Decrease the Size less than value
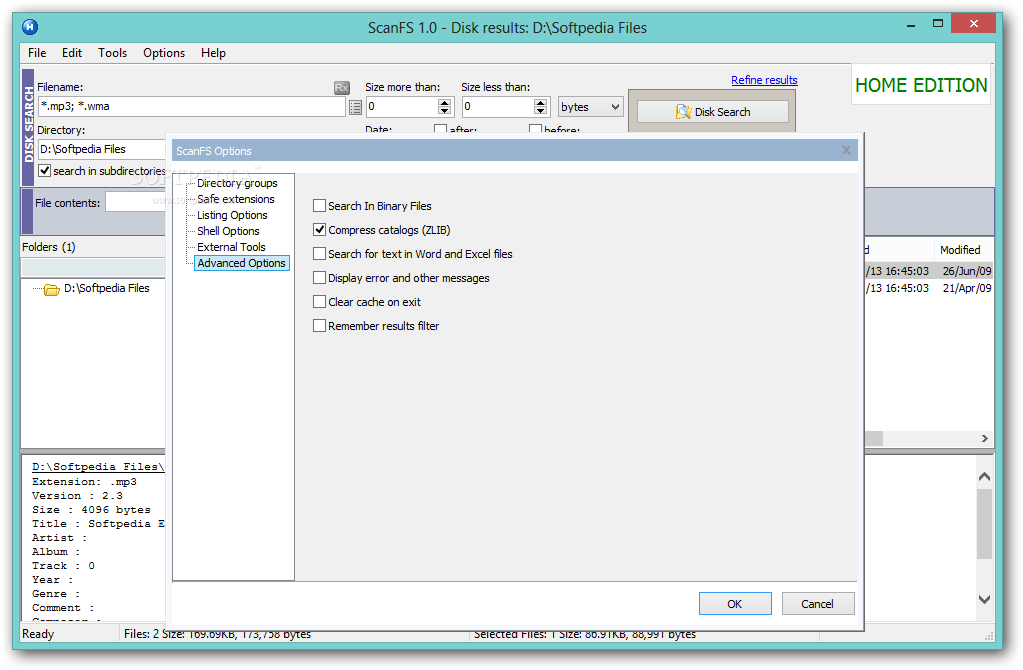This screenshot has height=670, width=1023. click(x=540, y=111)
